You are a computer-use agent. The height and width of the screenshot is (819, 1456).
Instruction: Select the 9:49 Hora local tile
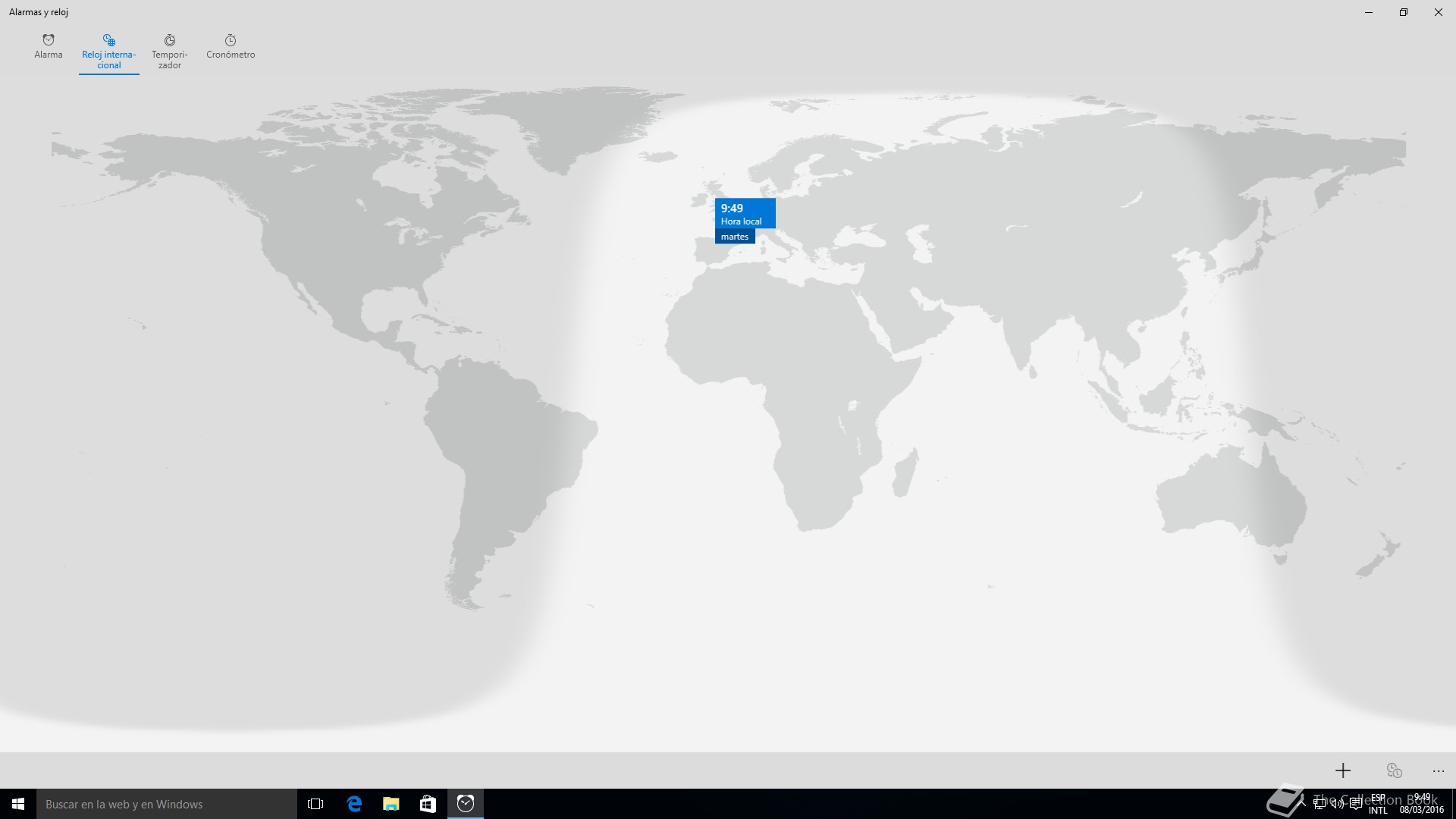click(x=745, y=213)
